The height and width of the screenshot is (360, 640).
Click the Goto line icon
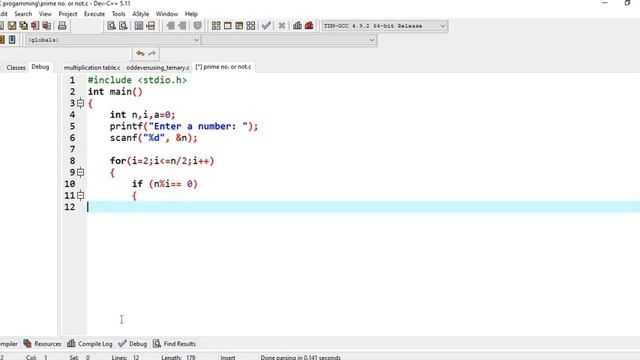pos(151,26)
